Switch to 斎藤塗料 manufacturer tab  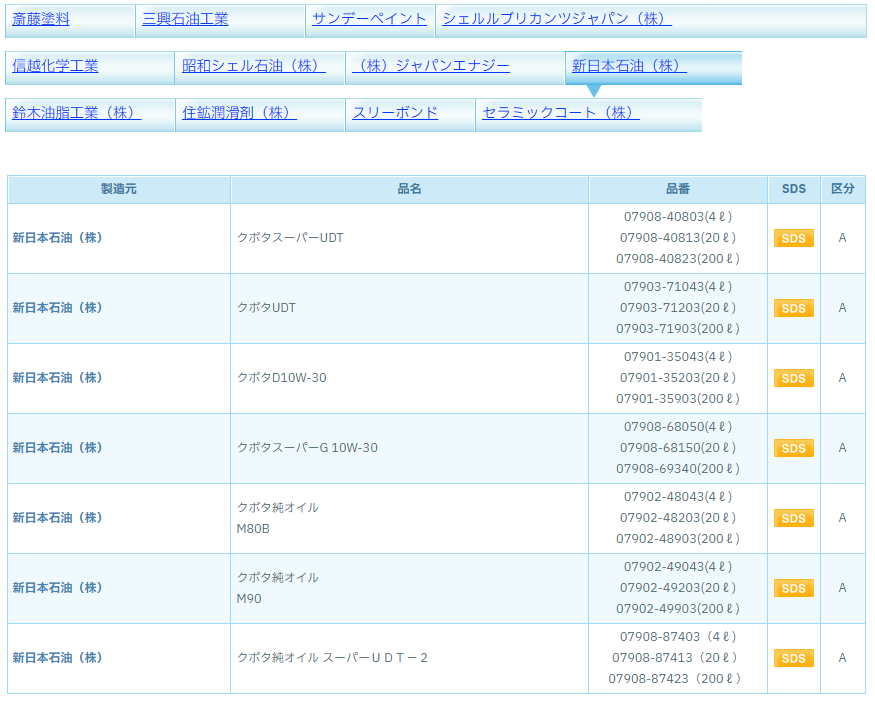(41, 19)
